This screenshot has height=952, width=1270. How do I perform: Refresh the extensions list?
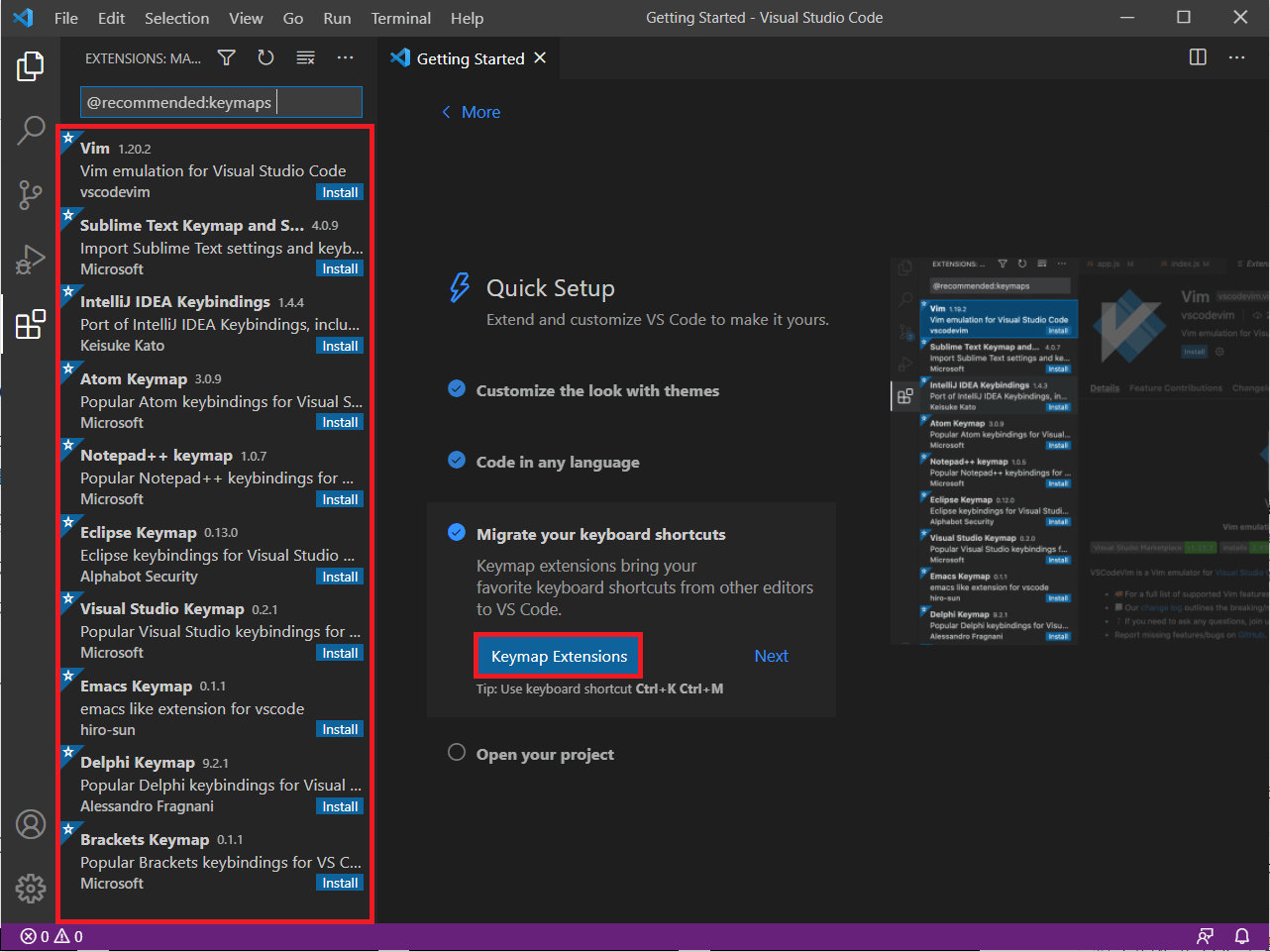click(x=265, y=58)
